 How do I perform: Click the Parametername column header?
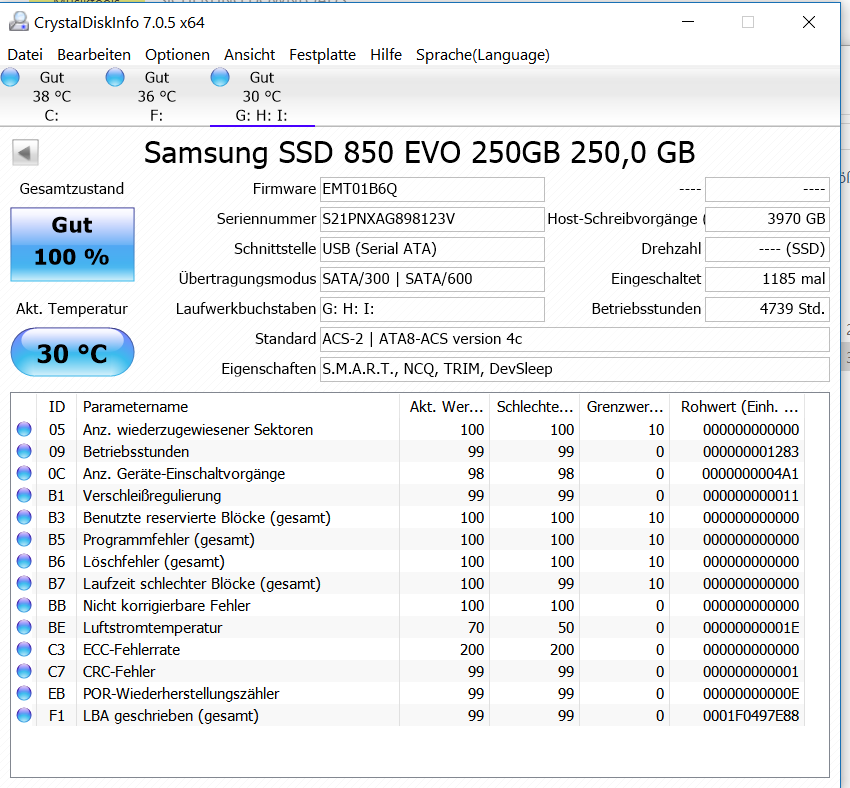click(x=238, y=407)
